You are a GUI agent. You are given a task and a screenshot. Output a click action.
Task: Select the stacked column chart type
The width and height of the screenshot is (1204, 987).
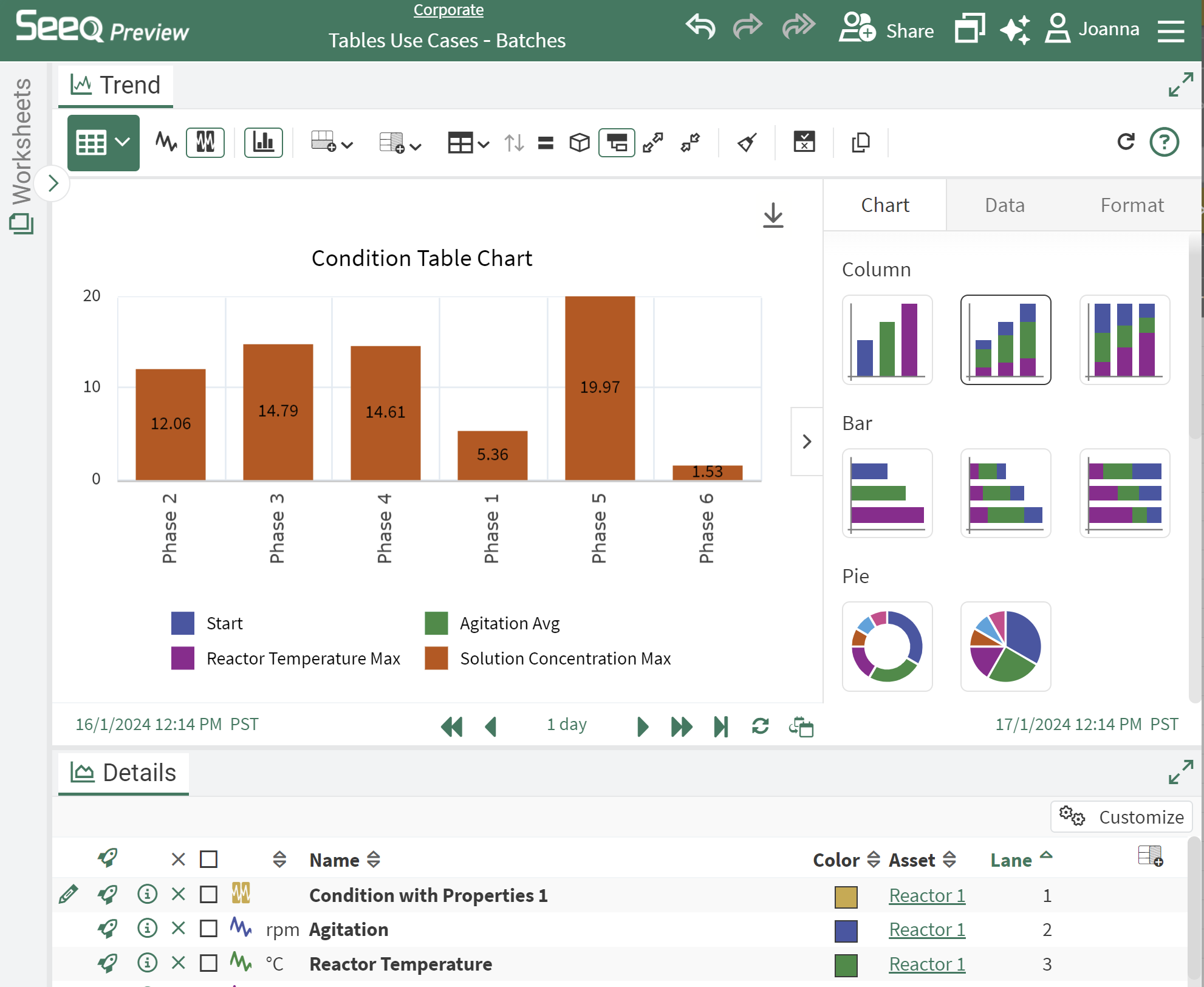1006,340
